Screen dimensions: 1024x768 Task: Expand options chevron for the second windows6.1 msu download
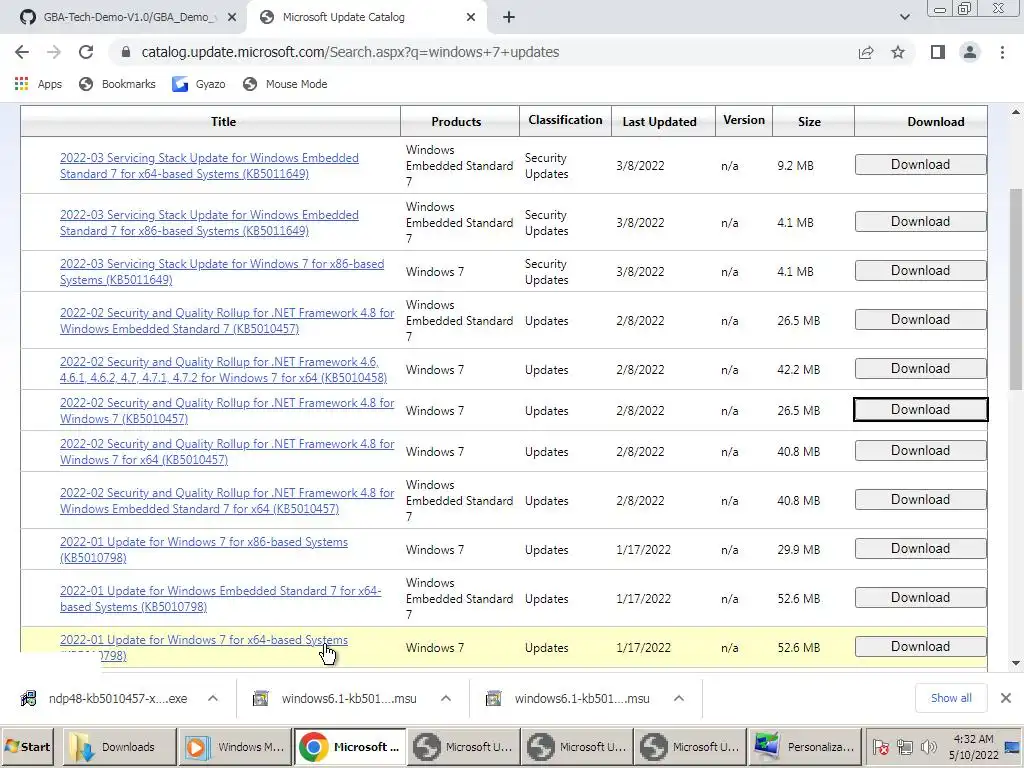[x=679, y=698]
